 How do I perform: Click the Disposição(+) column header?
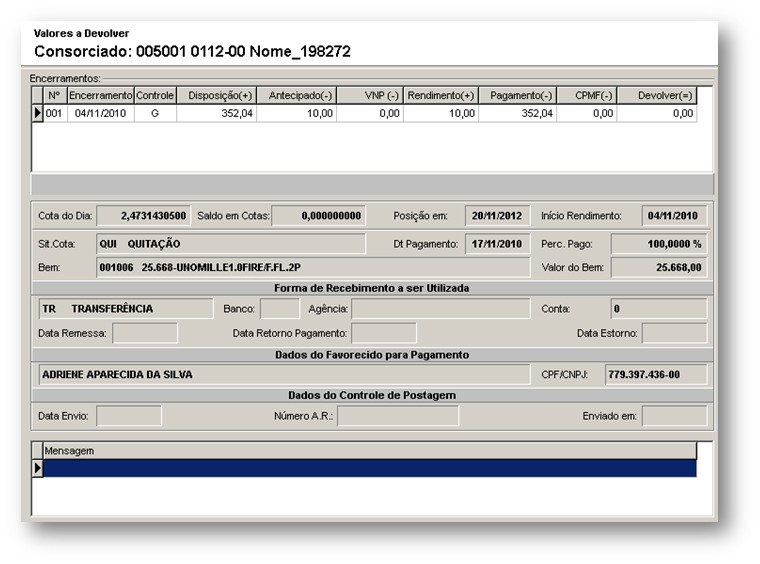pos(217,95)
